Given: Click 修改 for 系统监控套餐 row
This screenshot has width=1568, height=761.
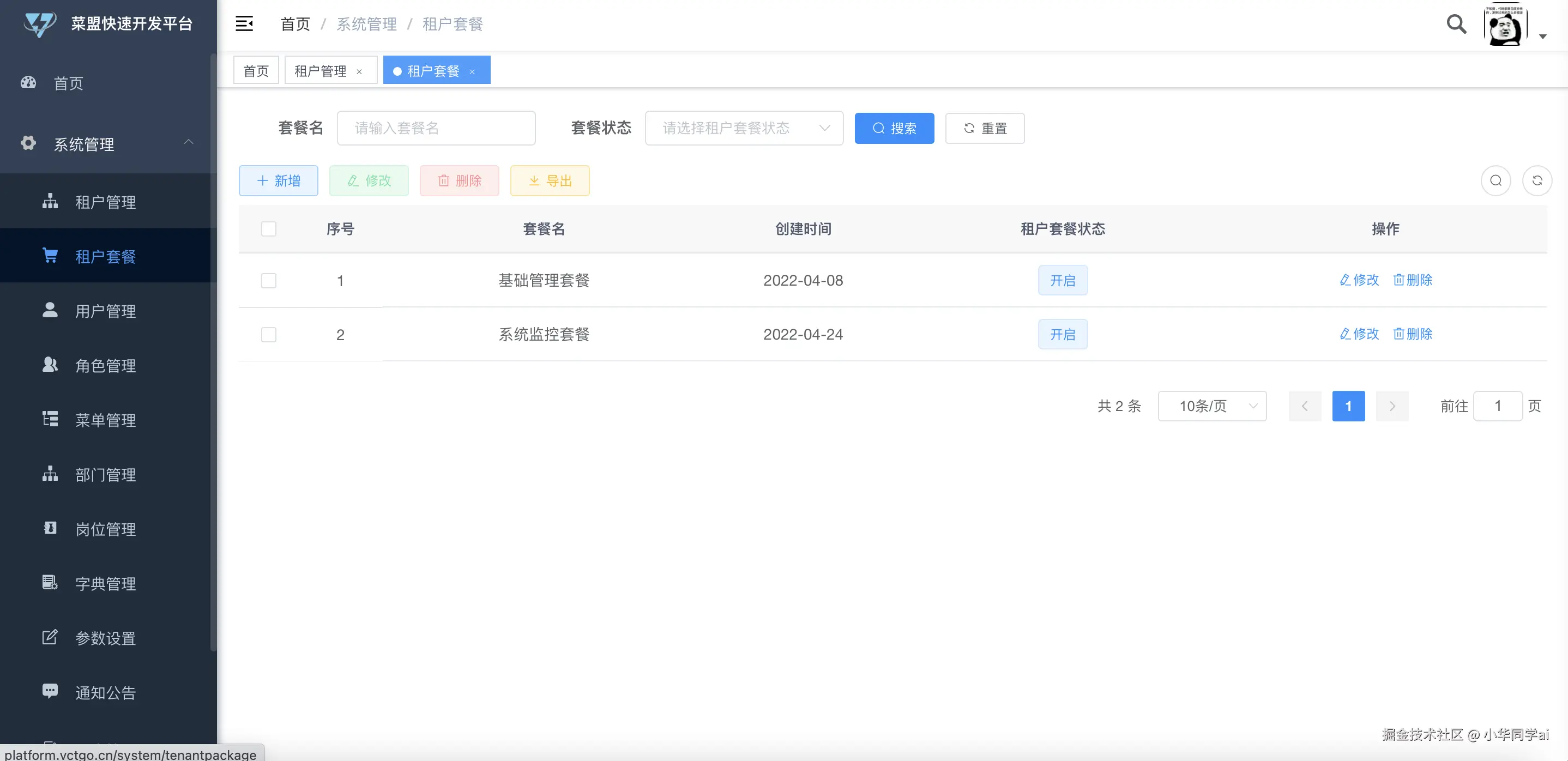Looking at the screenshot, I should 1359,334.
